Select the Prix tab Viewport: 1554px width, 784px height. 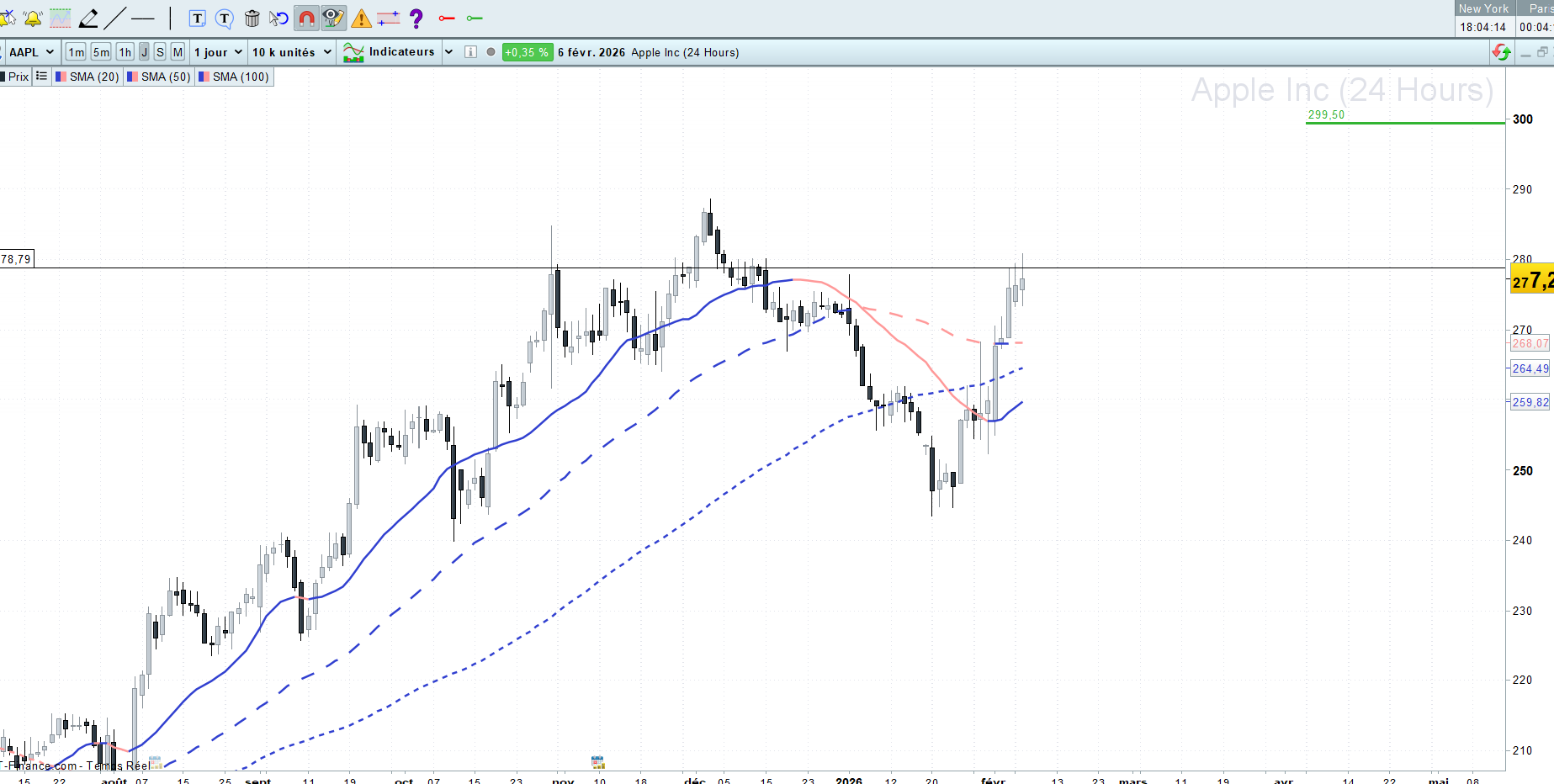16,77
